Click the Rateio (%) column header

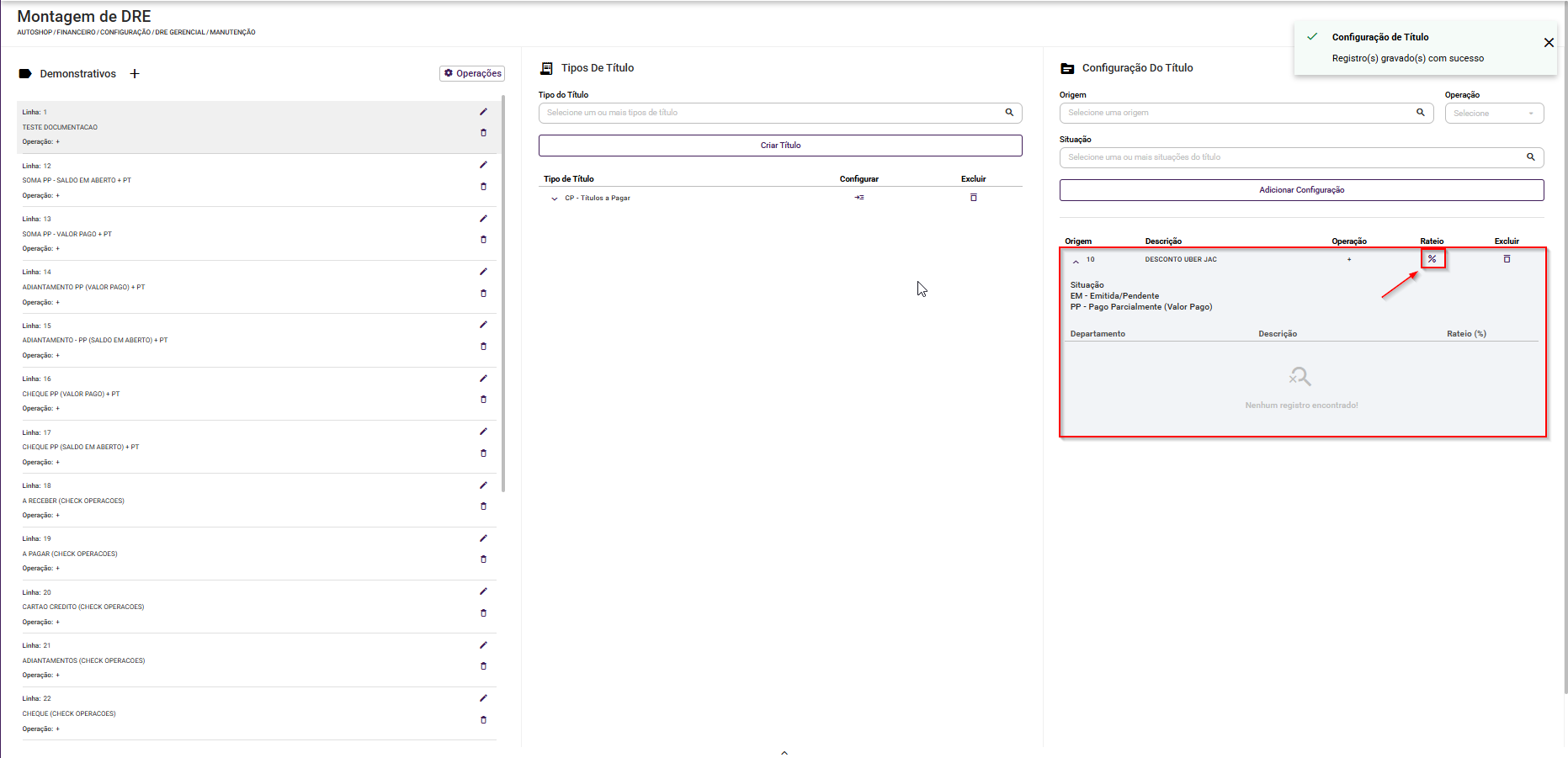(x=1466, y=334)
